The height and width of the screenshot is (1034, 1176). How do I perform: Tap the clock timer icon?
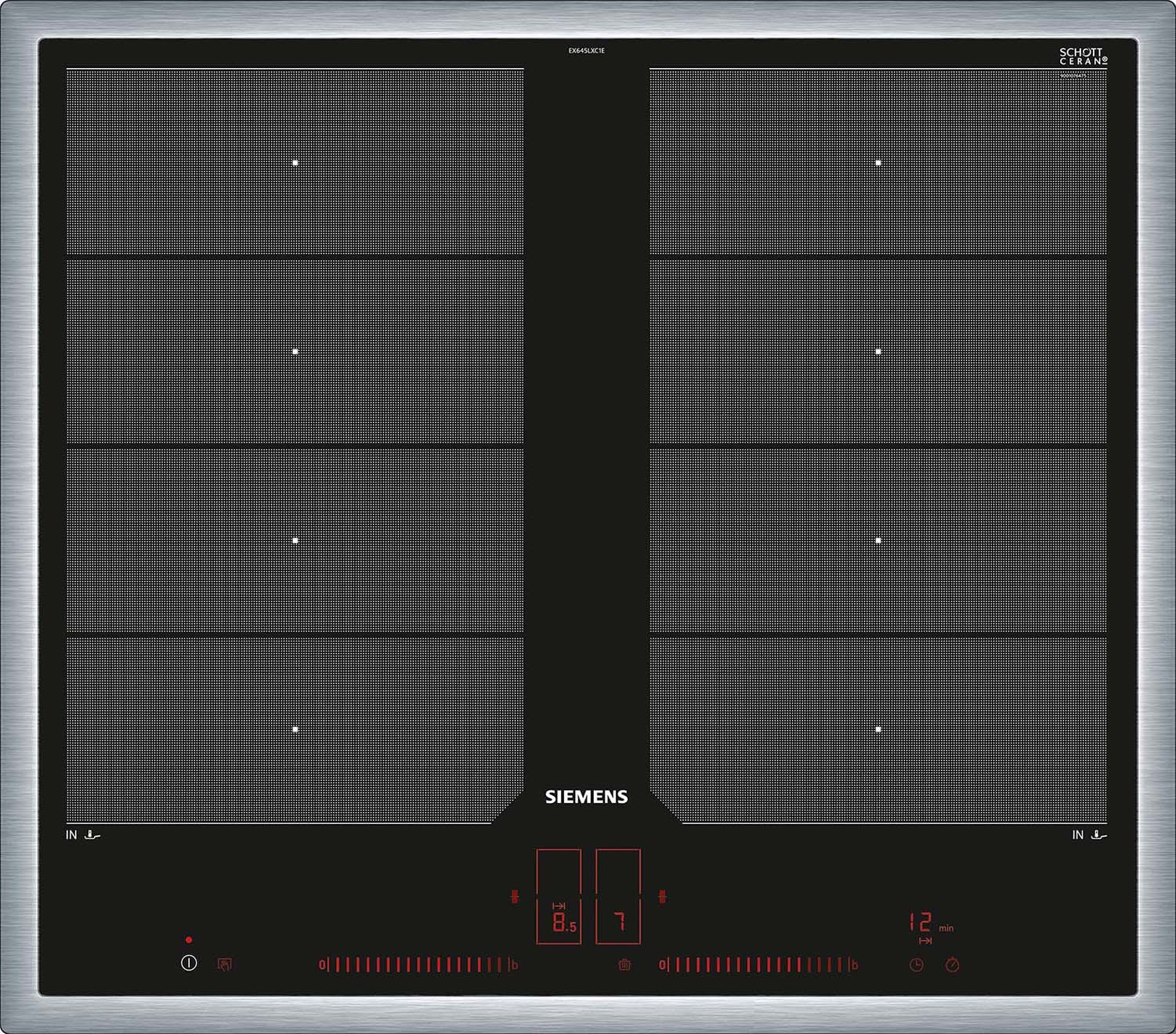[x=916, y=965]
